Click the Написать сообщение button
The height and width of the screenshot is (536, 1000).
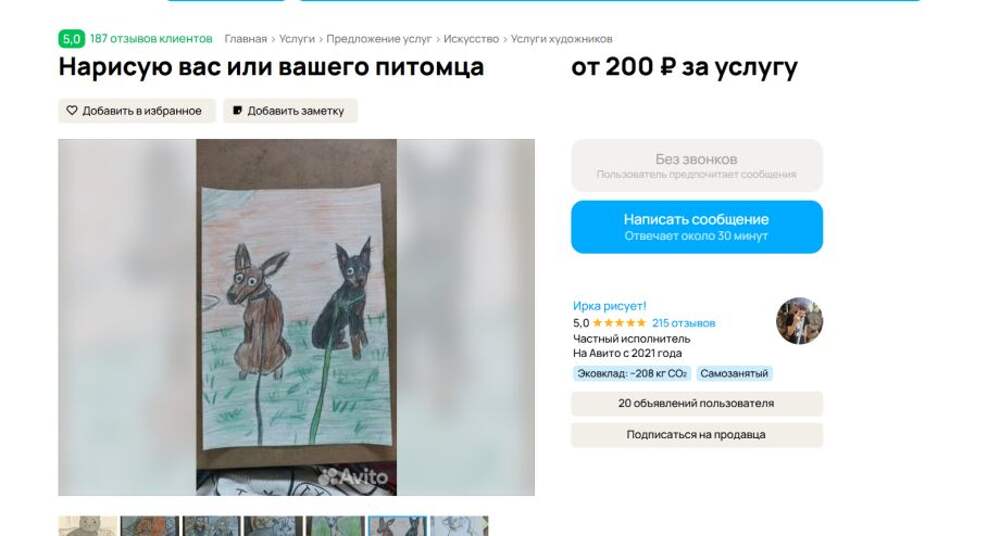697,227
